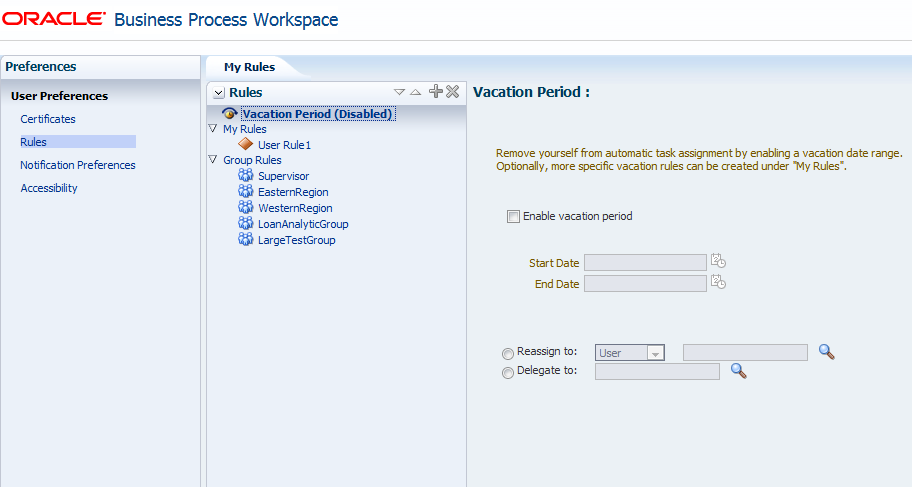Open Accessibility preferences
This screenshot has width=912, height=487.
[49, 188]
